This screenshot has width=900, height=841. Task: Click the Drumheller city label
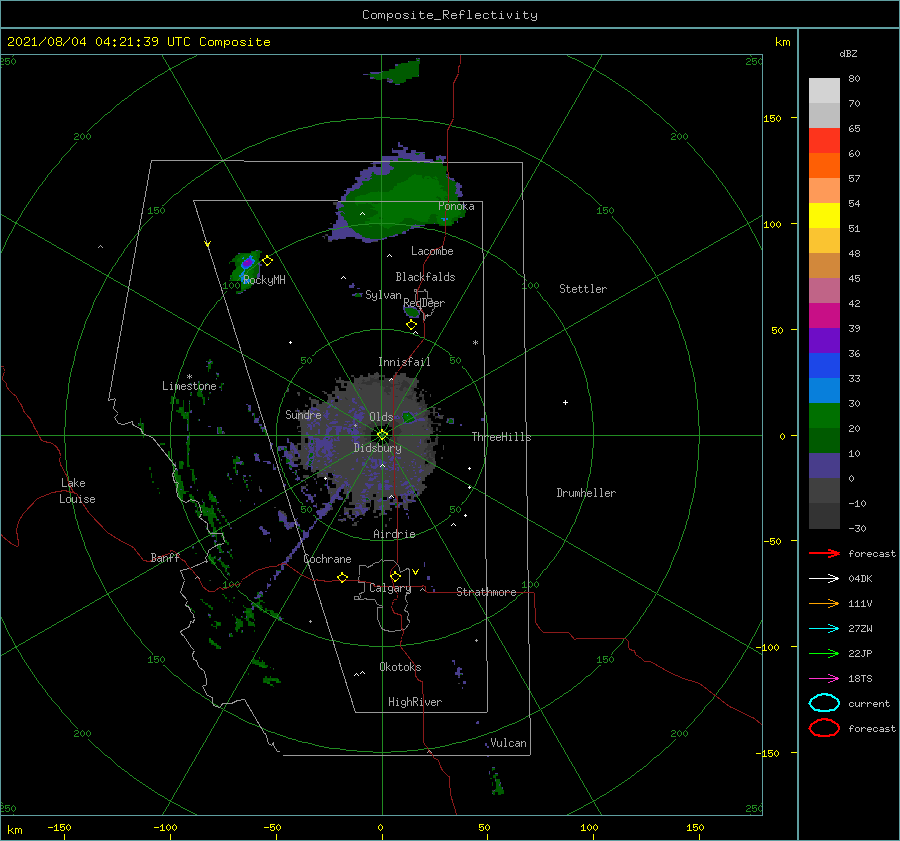[x=586, y=493]
